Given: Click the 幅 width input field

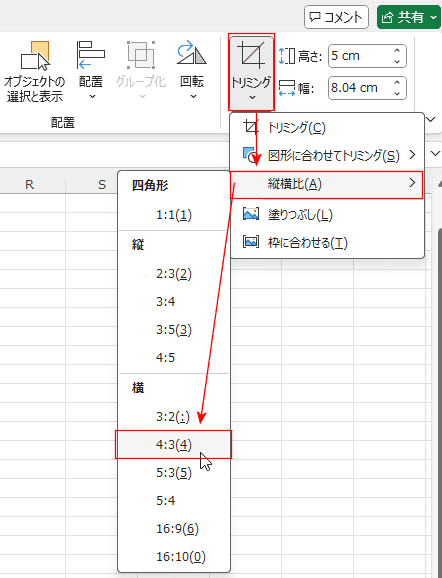Looking at the screenshot, I should click(x=359, y=88).
